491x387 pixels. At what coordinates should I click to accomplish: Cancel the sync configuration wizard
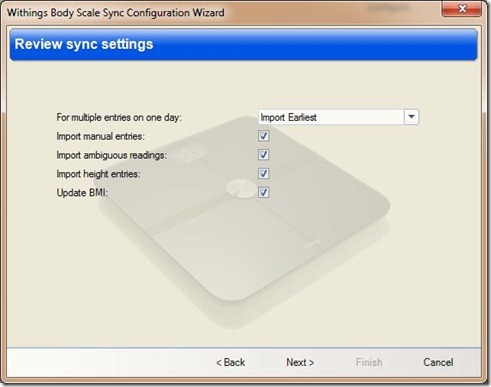pos(438,362)
